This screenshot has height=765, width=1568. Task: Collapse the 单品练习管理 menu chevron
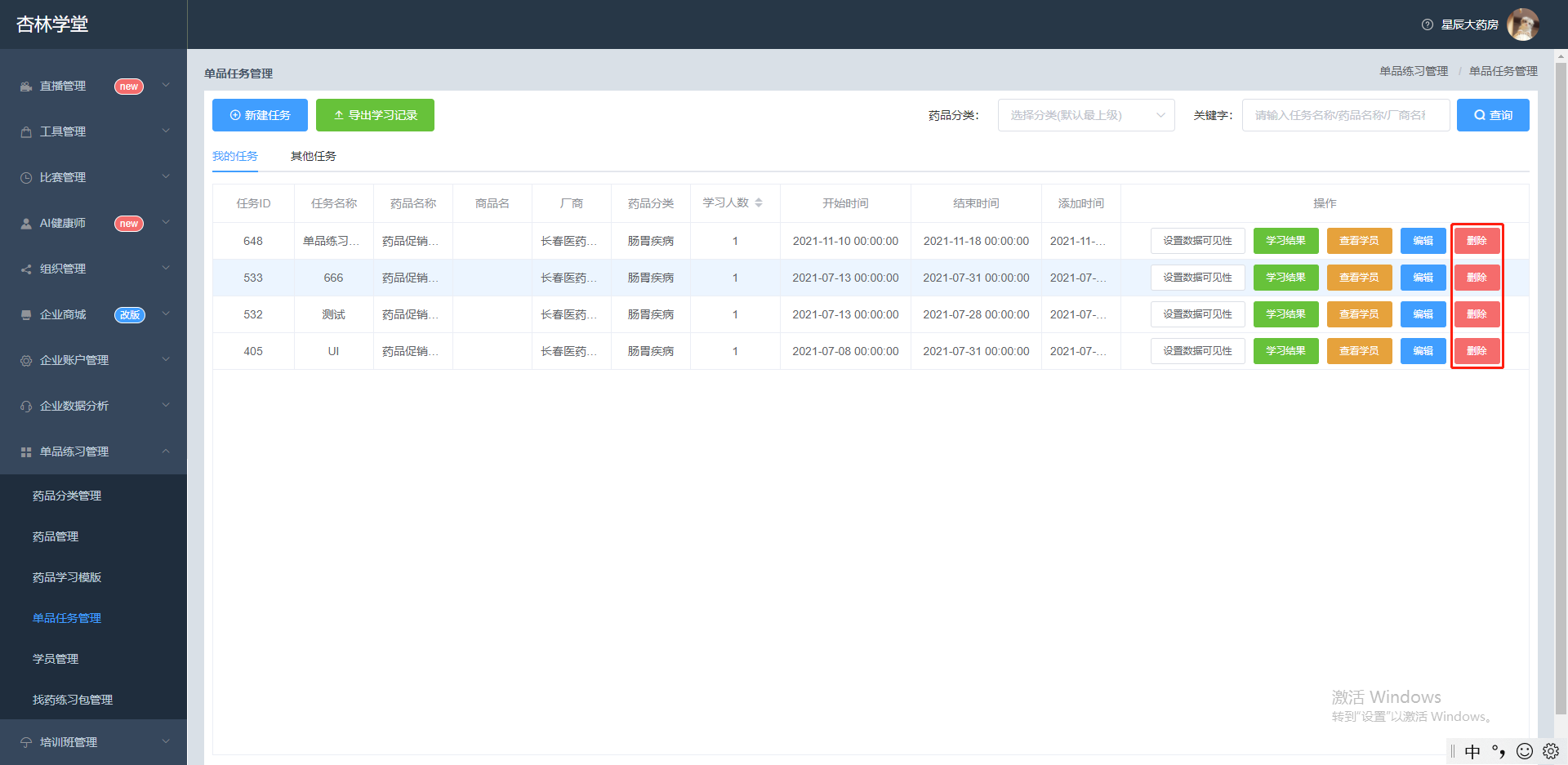(166, 451)
